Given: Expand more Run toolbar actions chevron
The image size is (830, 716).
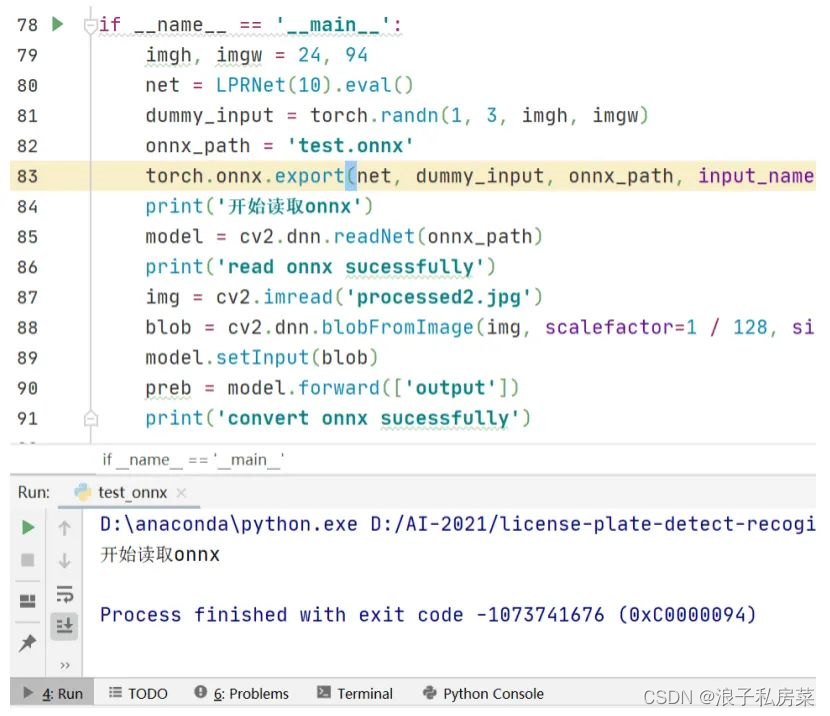Looking at the screenshot, I should 65,665.
